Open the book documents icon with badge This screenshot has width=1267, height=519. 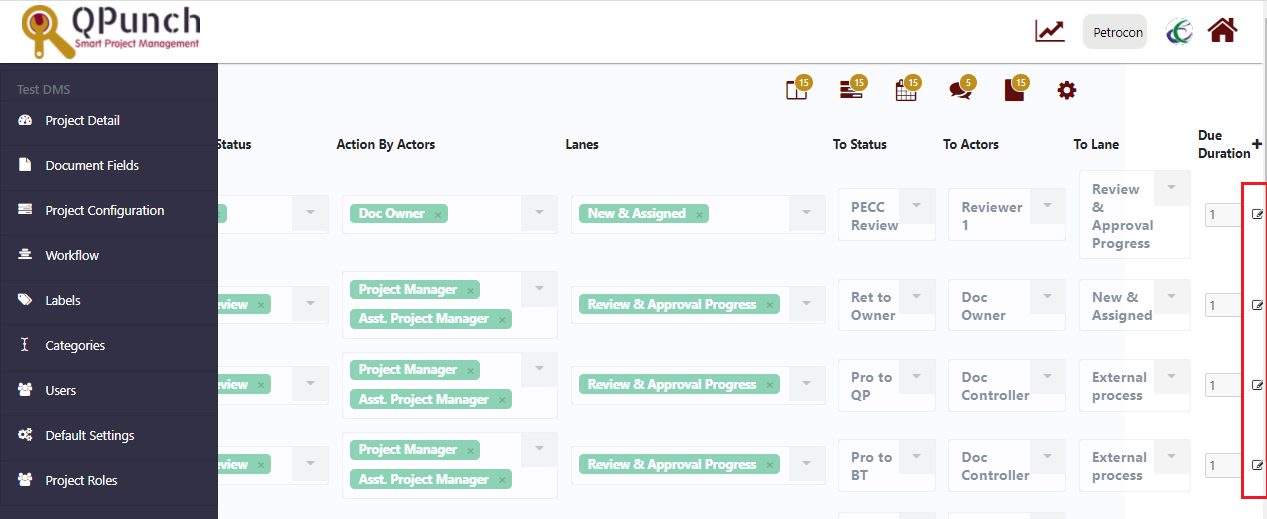coord(1015,89)
